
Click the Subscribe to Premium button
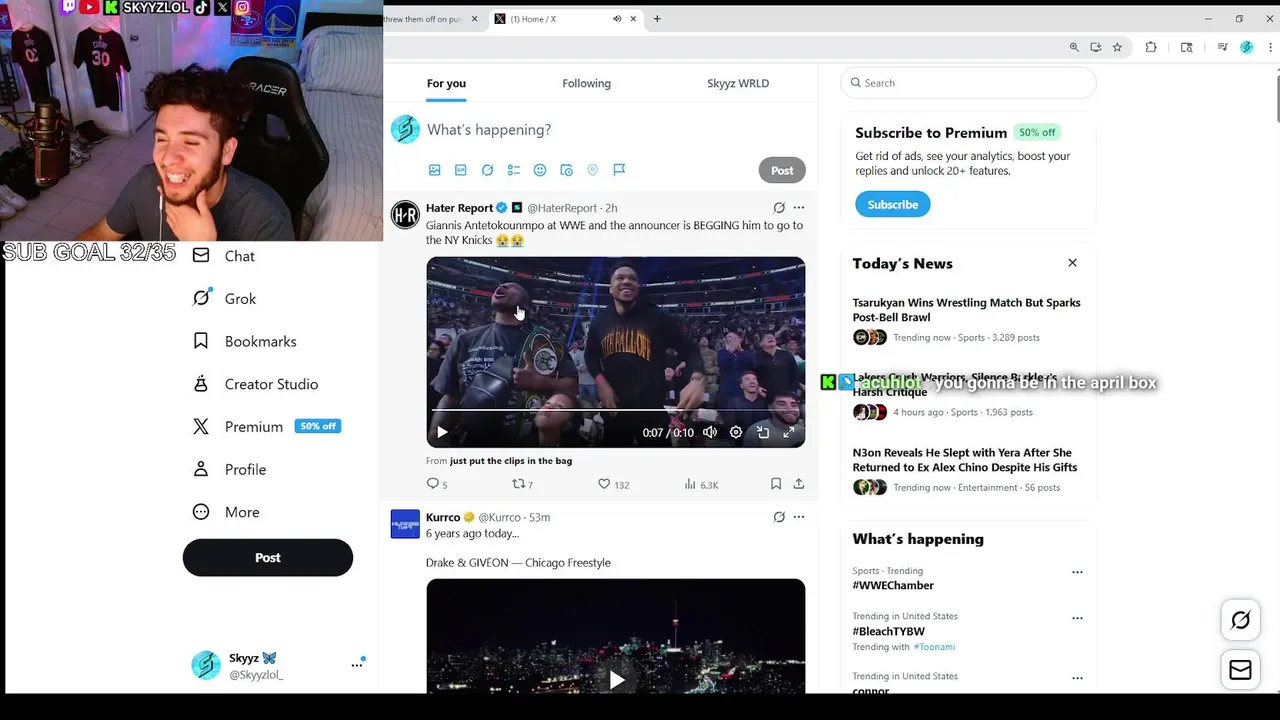(x=893, y=204)
